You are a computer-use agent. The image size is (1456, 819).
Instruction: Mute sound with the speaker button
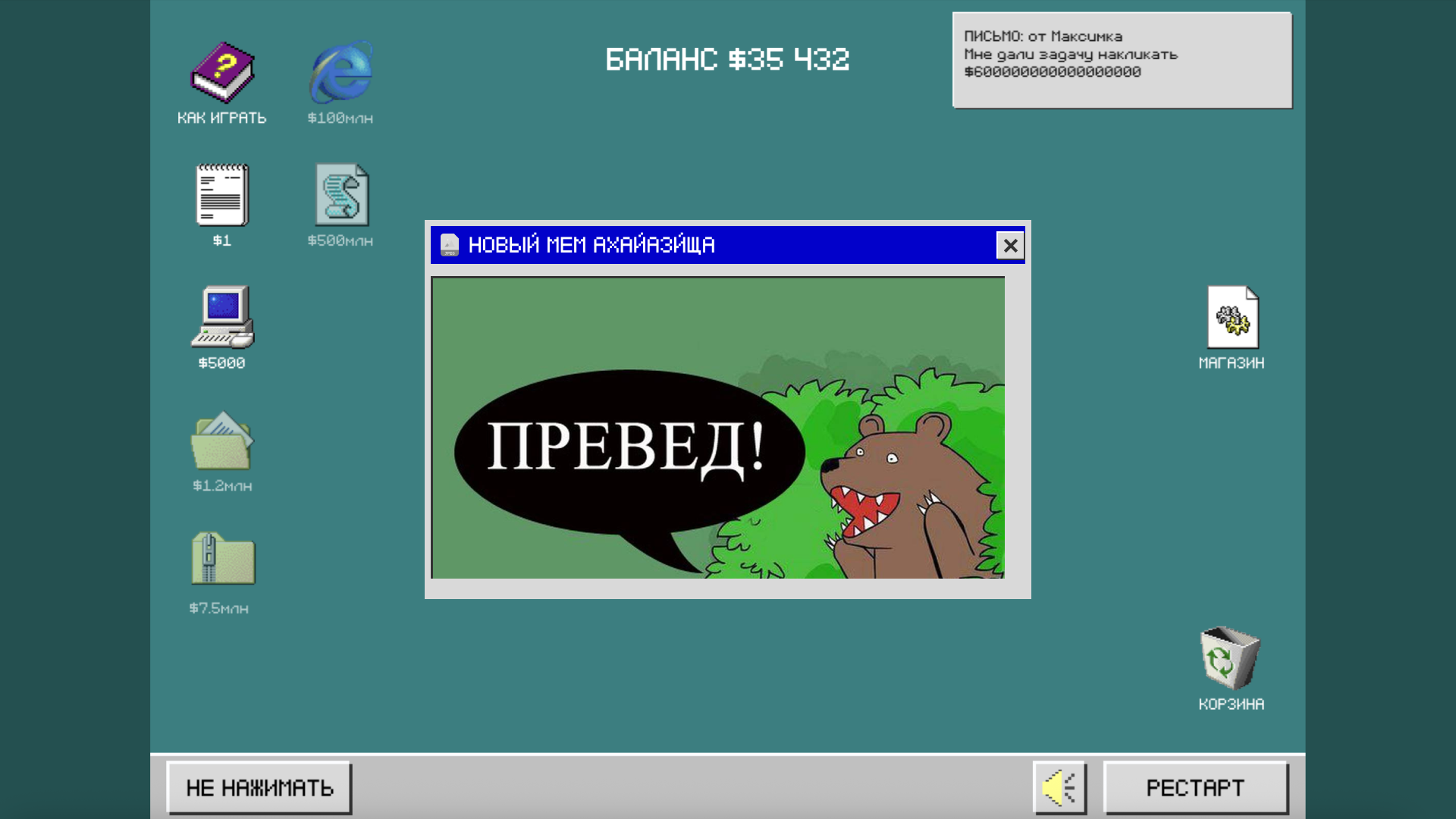(1059, 788)
